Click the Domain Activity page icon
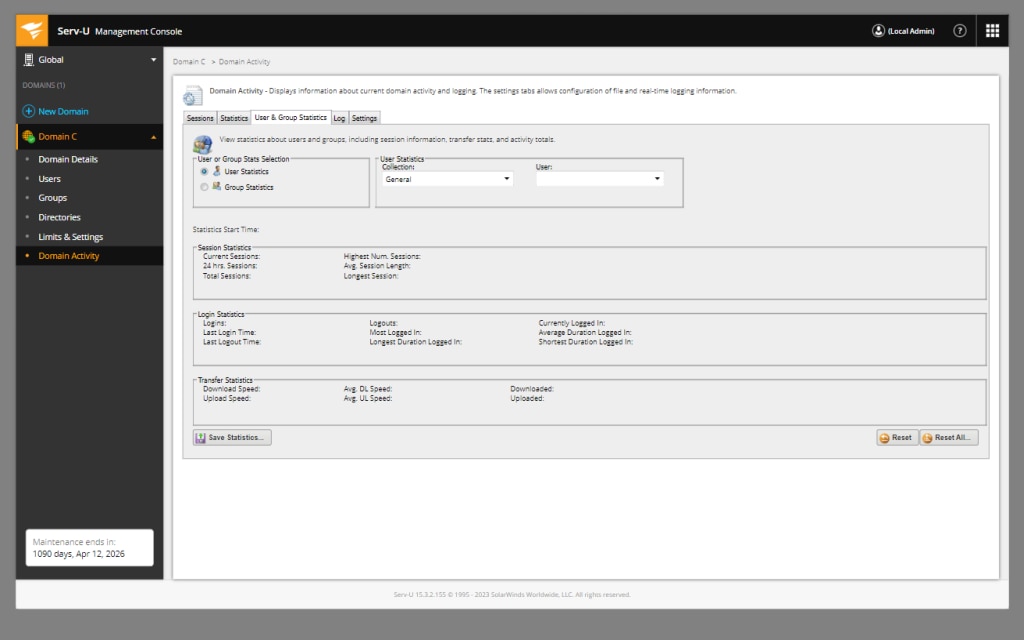 pyautogui.click(x=193, y=92)
